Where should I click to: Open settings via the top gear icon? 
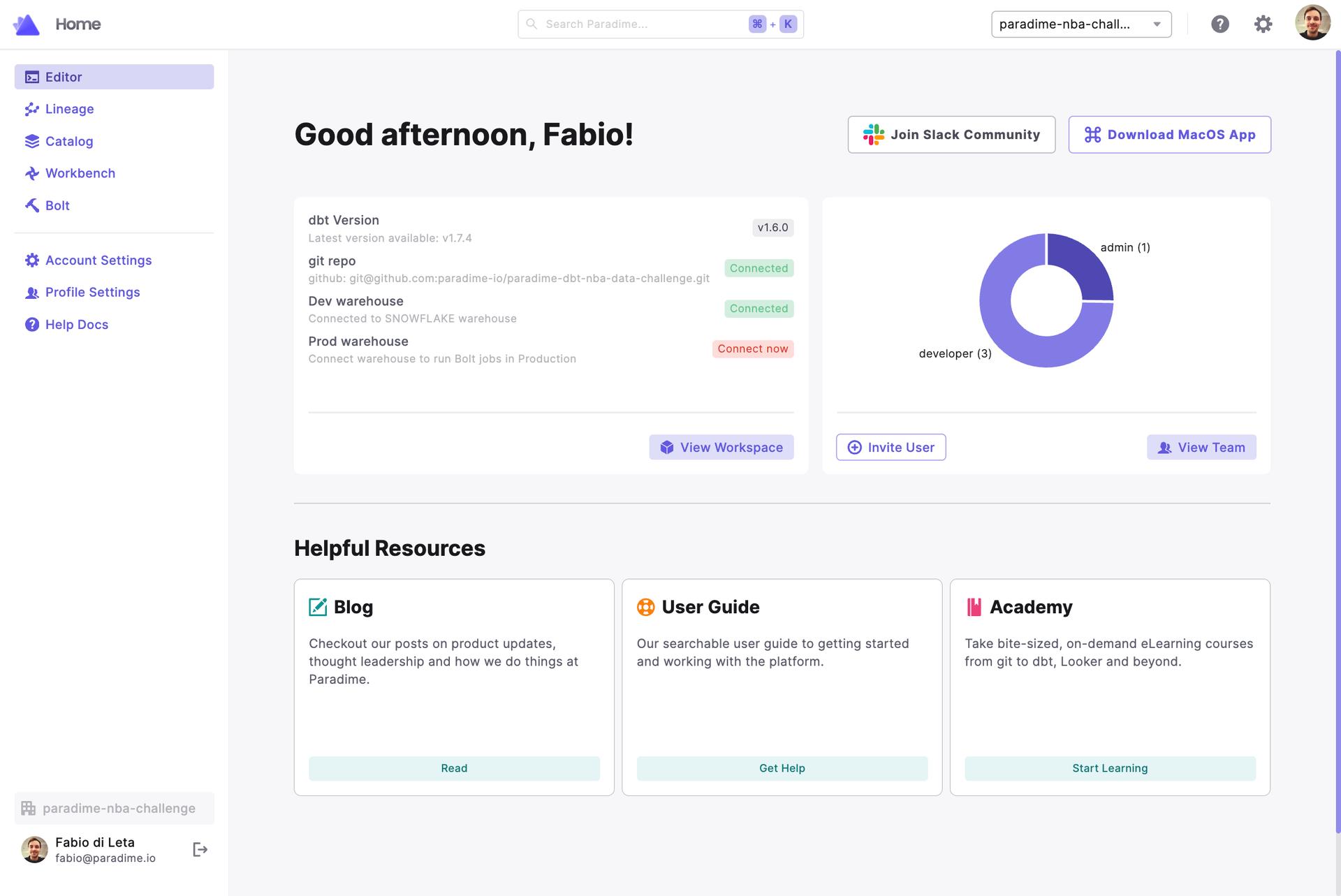point(1263,24)
